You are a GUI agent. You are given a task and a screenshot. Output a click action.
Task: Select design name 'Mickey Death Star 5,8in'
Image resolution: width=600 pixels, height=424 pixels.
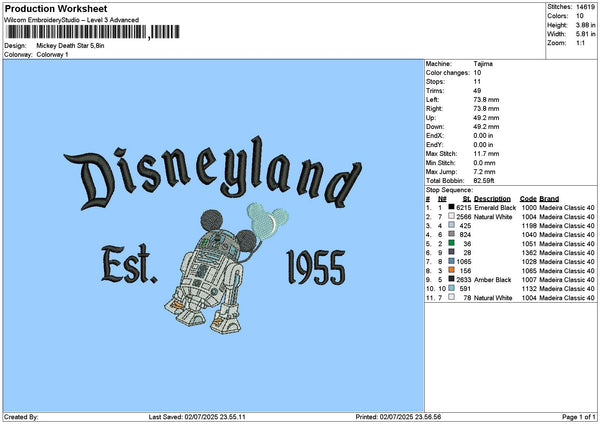pos(70,46)
